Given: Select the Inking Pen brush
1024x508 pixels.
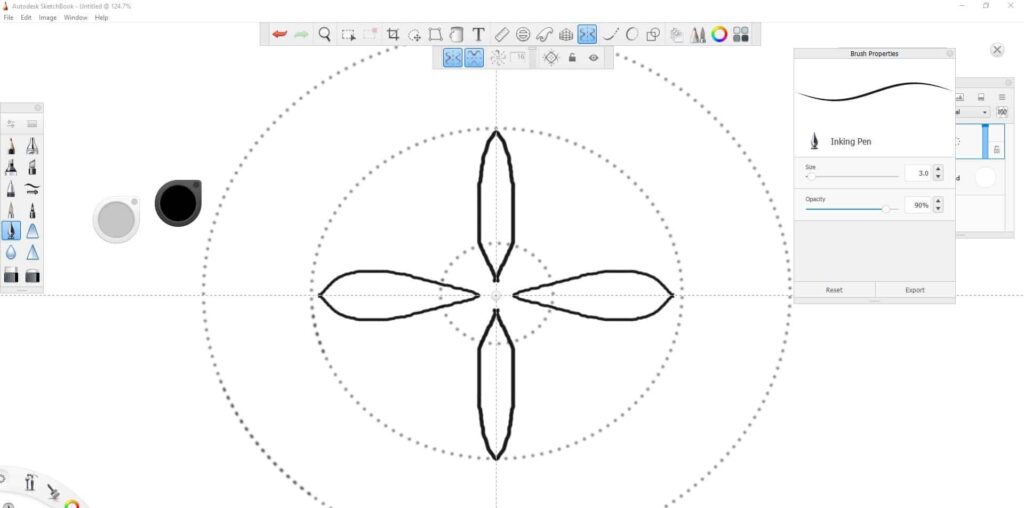Looking at the screenshot, I should pos(11,231).
